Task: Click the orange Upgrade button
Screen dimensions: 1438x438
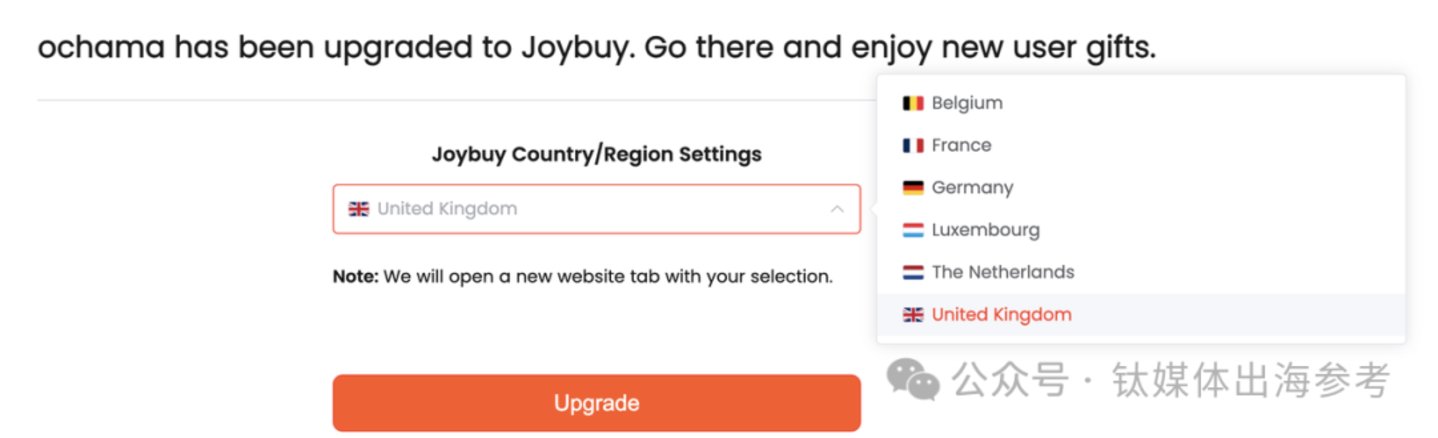Action: (x=596, y=403)
